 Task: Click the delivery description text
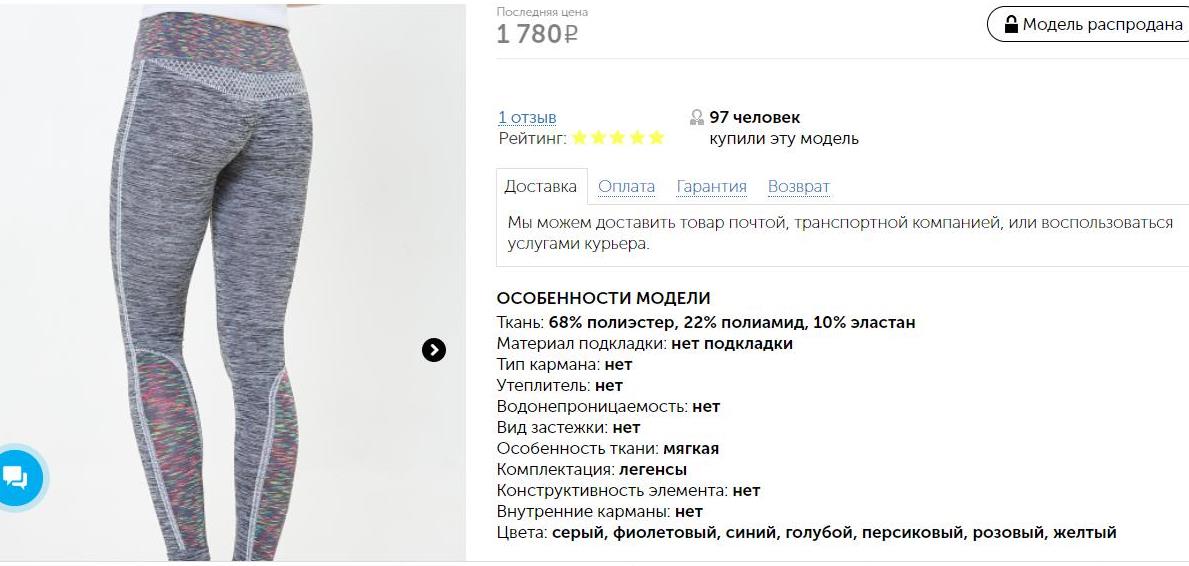[839, 232]
